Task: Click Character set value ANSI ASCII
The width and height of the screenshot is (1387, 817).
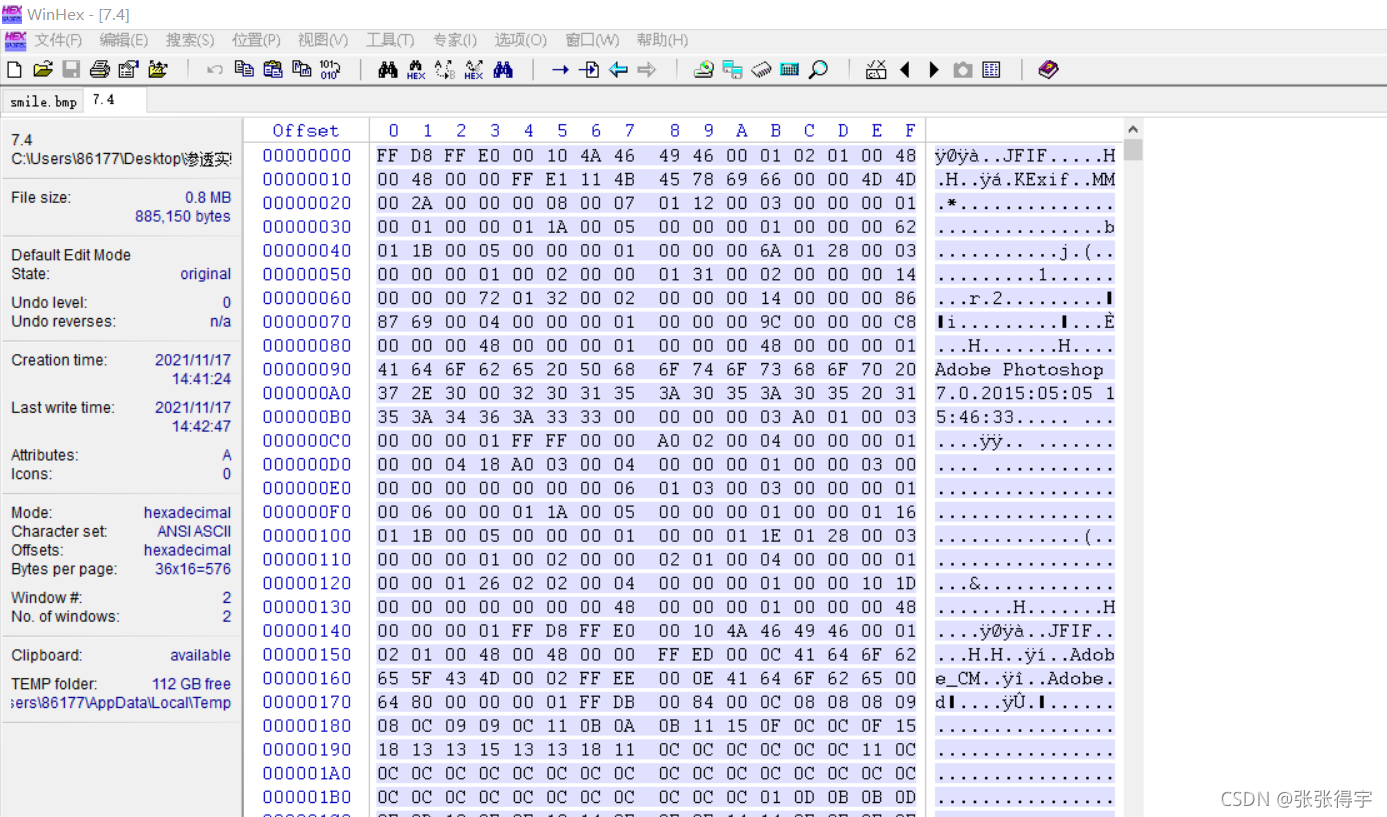Action: coord(194,531)
